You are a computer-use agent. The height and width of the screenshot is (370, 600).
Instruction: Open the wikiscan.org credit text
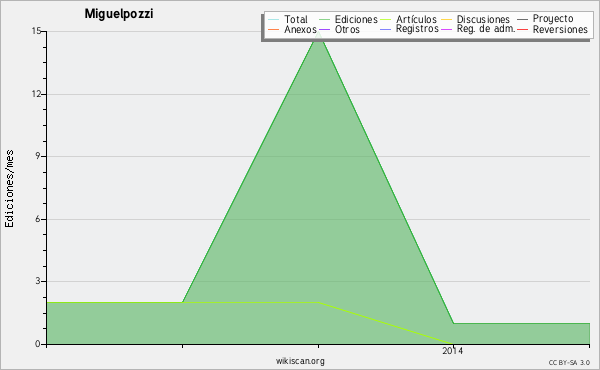point(300,361)
